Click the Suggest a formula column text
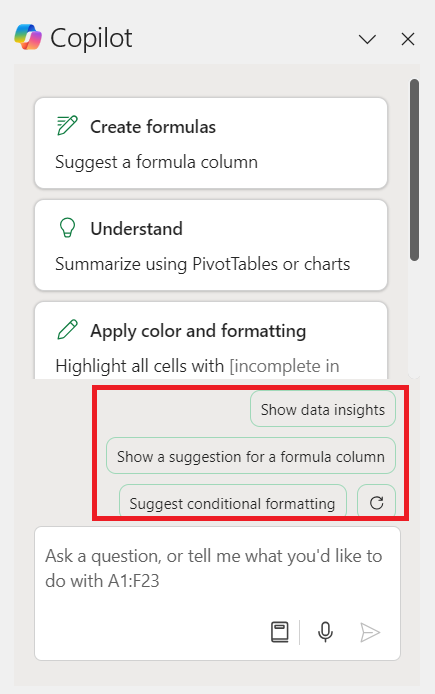Viewport: 435px width, 694px height. point(157,162)
